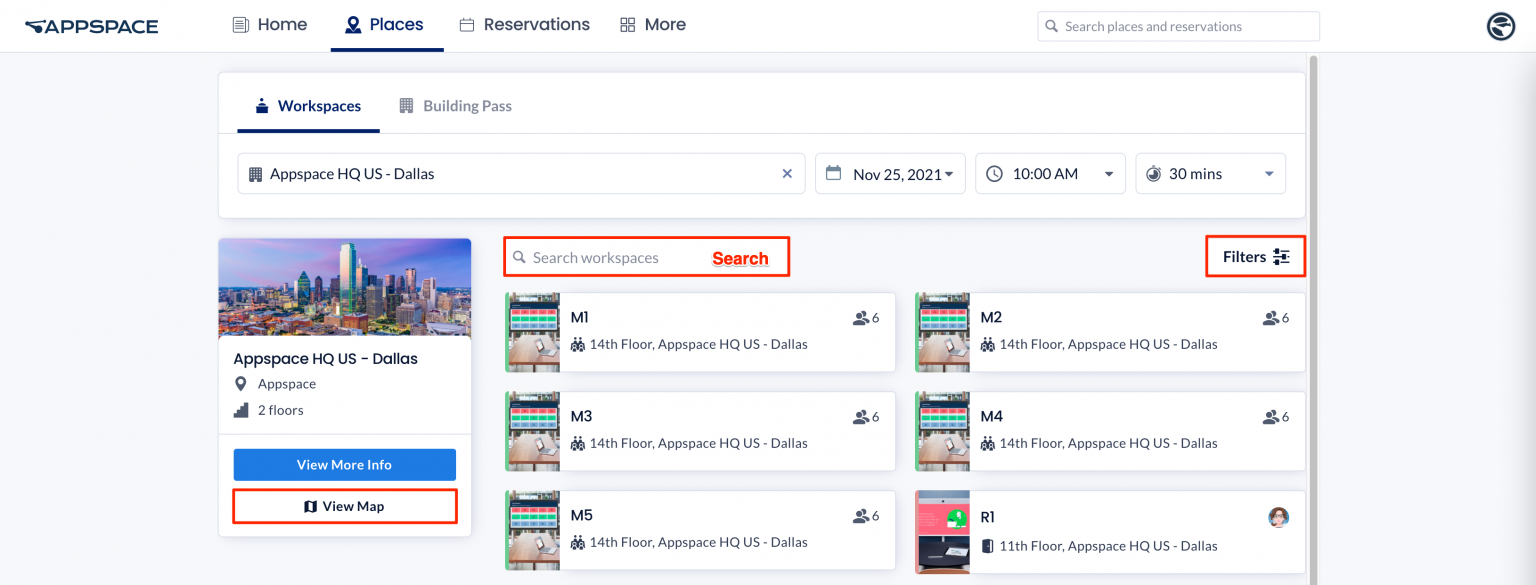Click the magnifier icon in Search workspaces
This screenshot has height=585, width=1536.
(519, 258)
